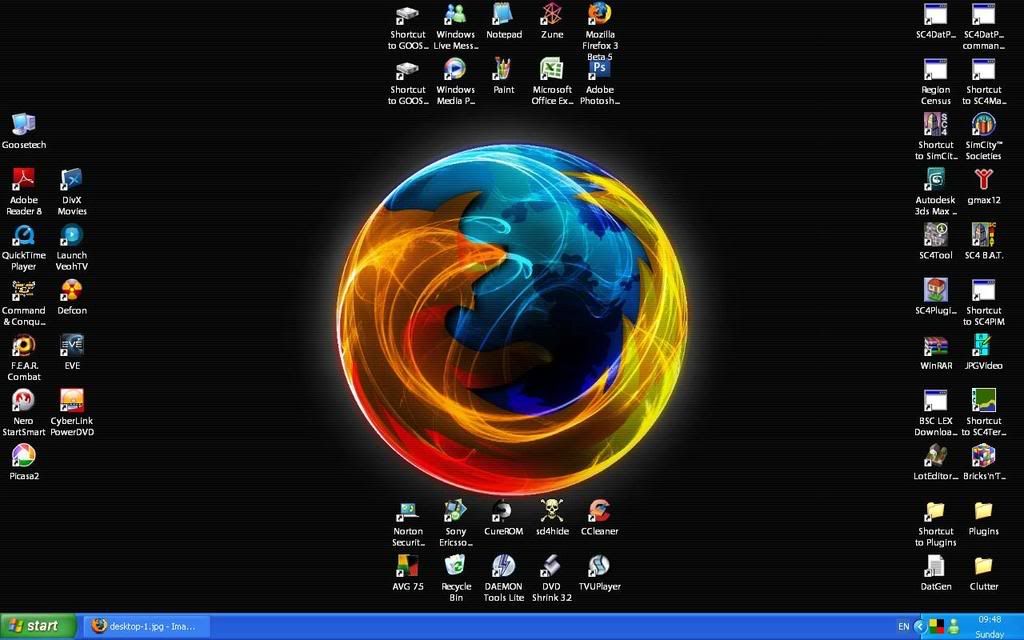Viewport: 1024px width, 640px height.
Task: Open Launch VeohTV shortcut
Action: click(x=72, y=234)
